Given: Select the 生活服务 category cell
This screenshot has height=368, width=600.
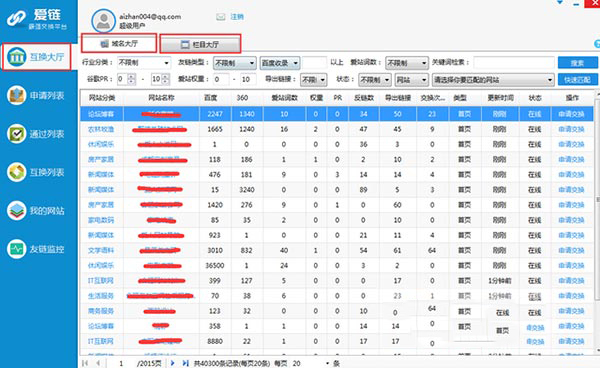Looking at the screenshot, I should tap(101, 296).
